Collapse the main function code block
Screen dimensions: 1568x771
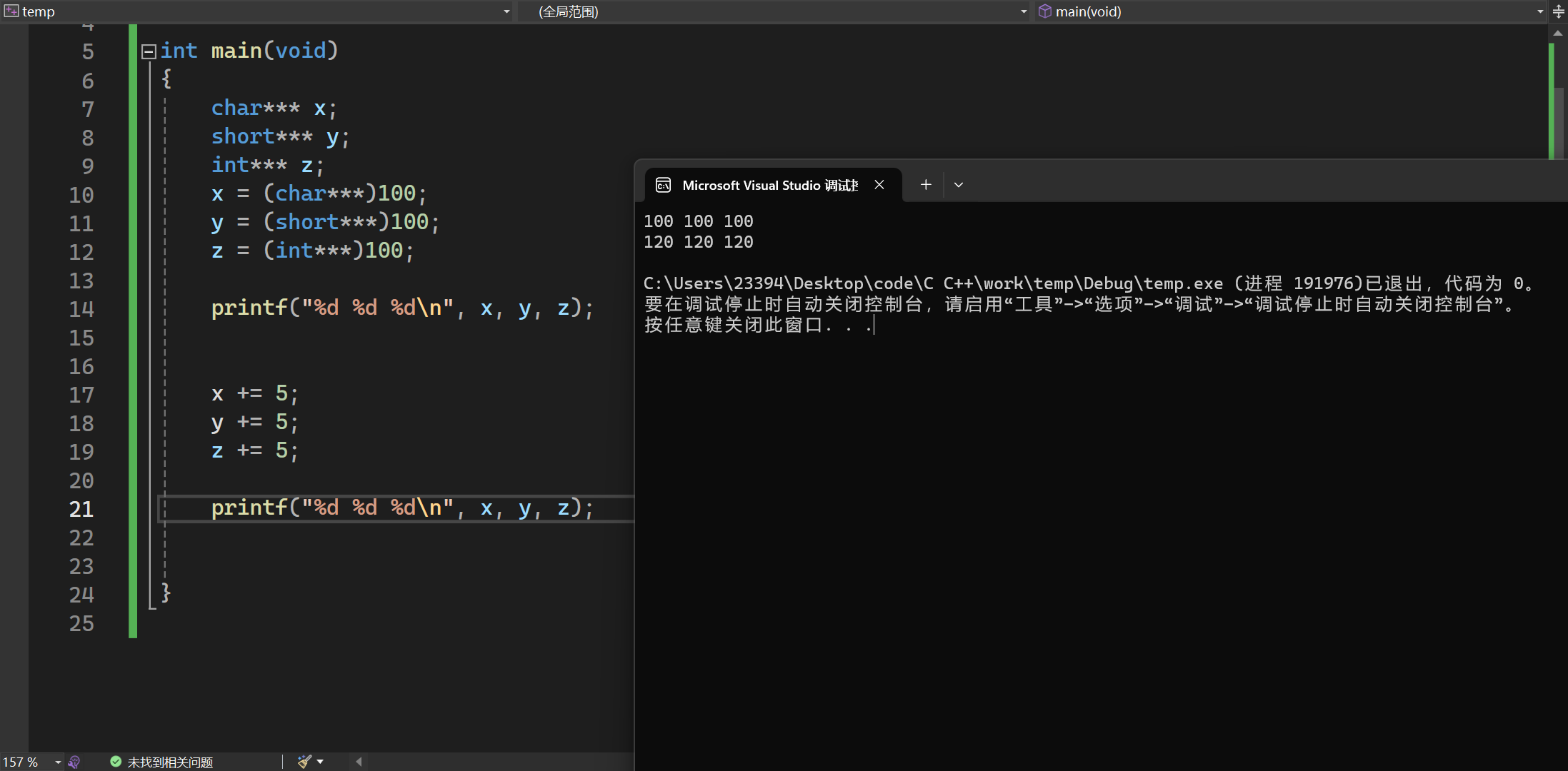point(149,51)
